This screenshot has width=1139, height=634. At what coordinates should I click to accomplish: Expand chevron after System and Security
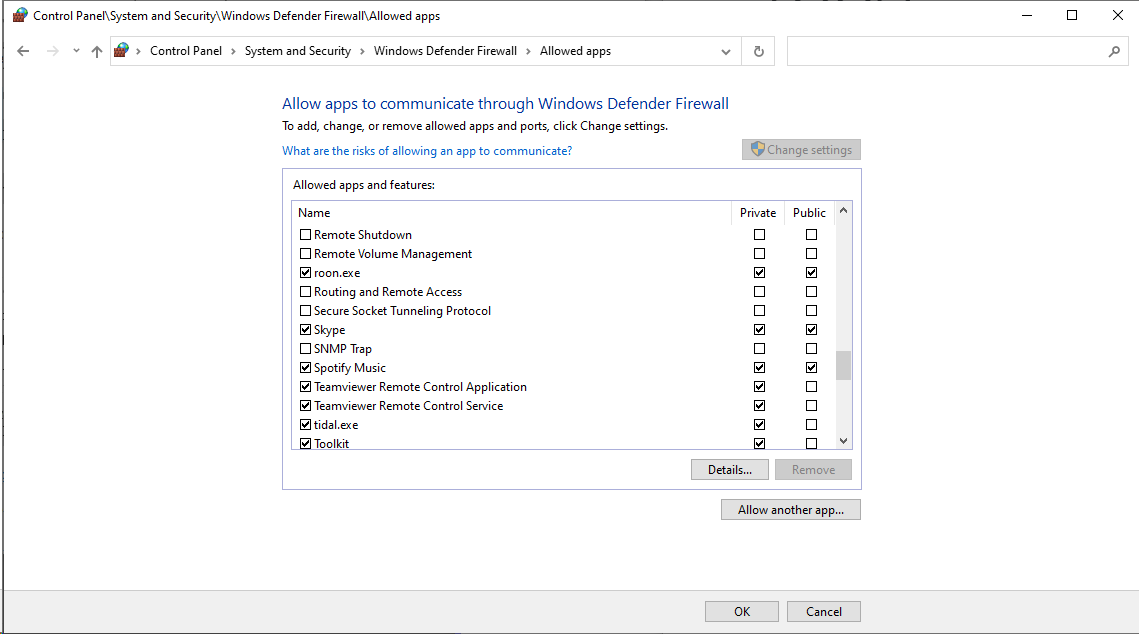click(362, 51)
